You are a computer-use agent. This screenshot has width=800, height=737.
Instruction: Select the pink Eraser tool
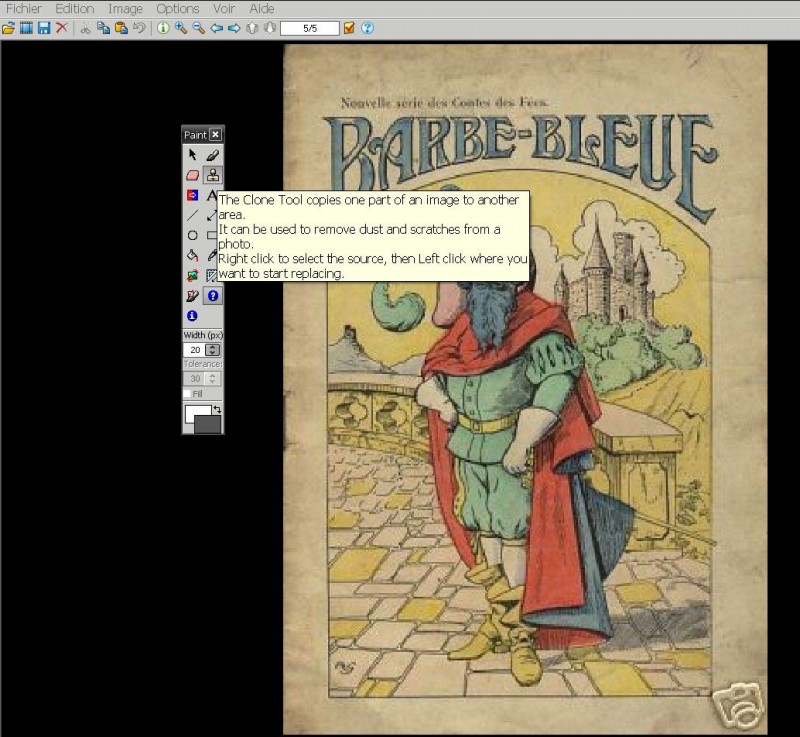click(192, 175)
